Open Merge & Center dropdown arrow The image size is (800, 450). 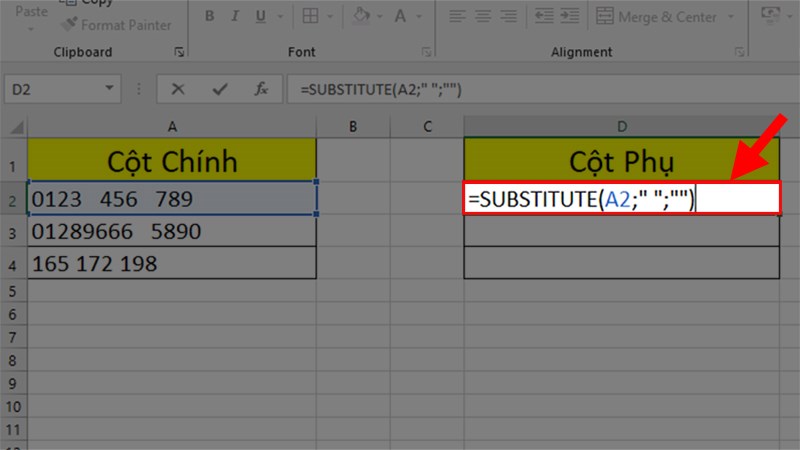(730, 17)
